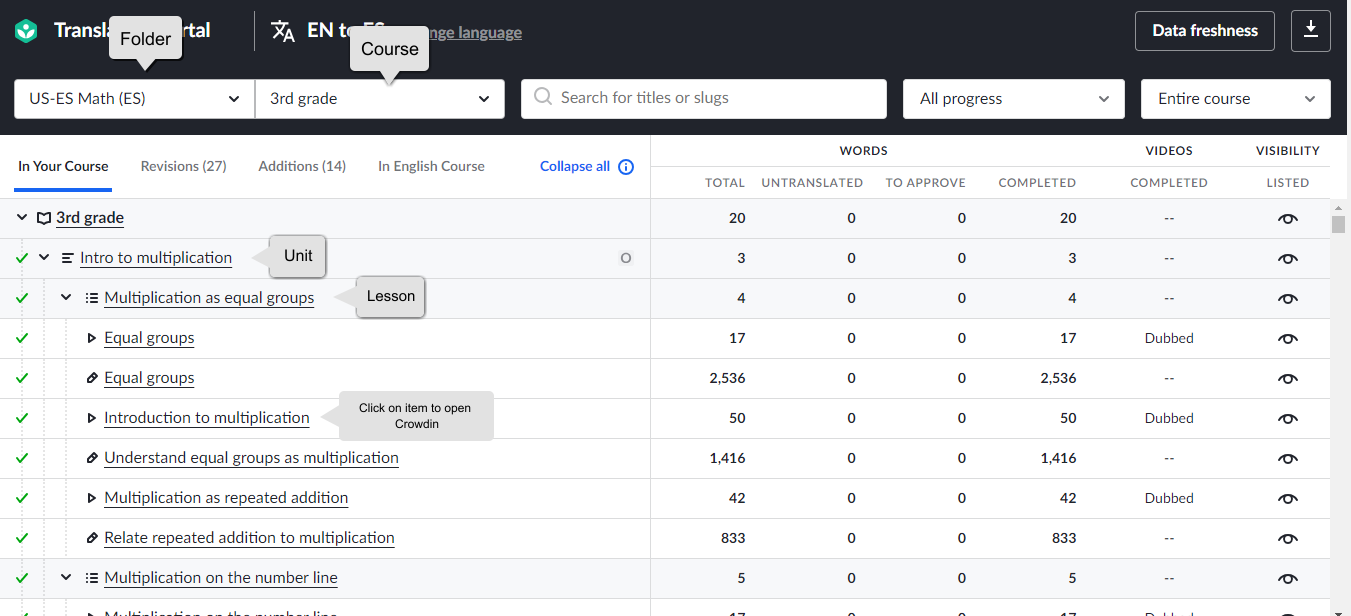This screenshot has height=616, width=1351.
Task: Click the Data freshness button
Action: pyautogui.click(x=1205, y=30)
